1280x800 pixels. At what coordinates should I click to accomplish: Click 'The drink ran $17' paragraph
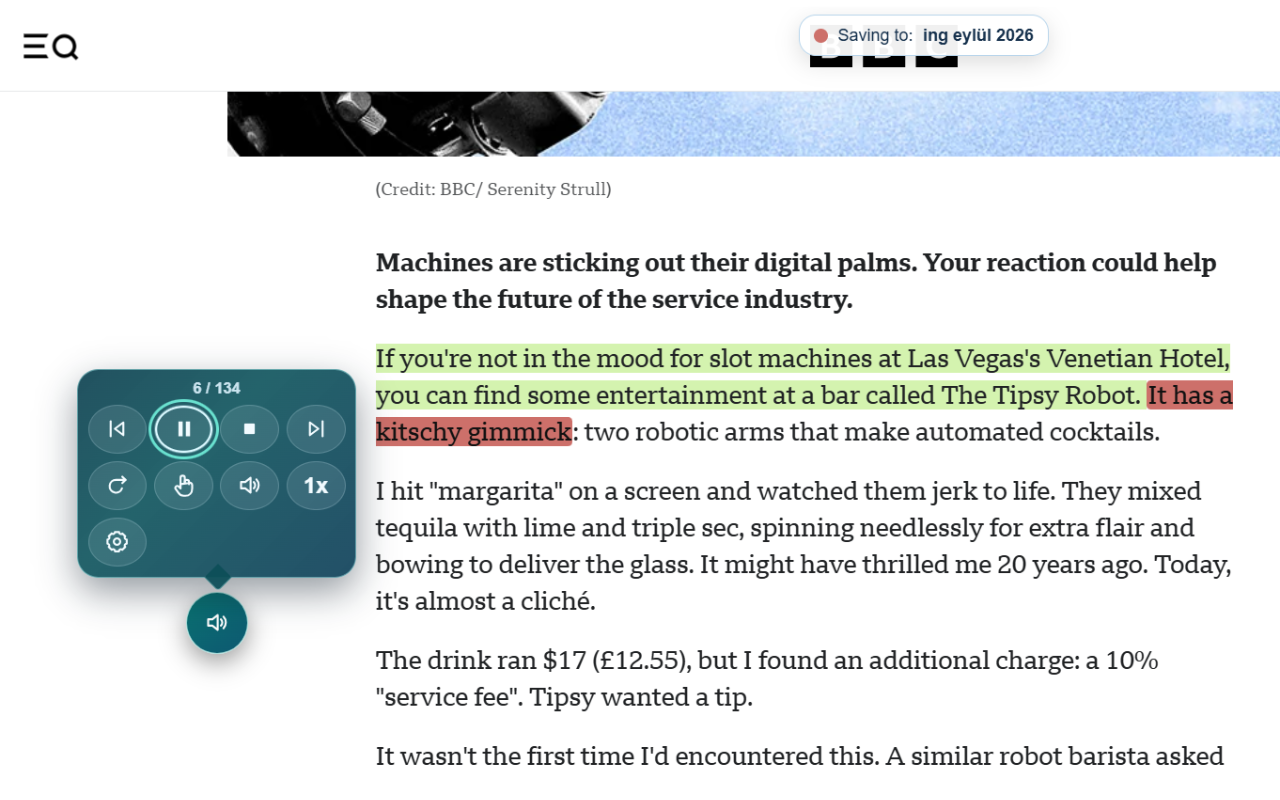click(x=767, y=679)
